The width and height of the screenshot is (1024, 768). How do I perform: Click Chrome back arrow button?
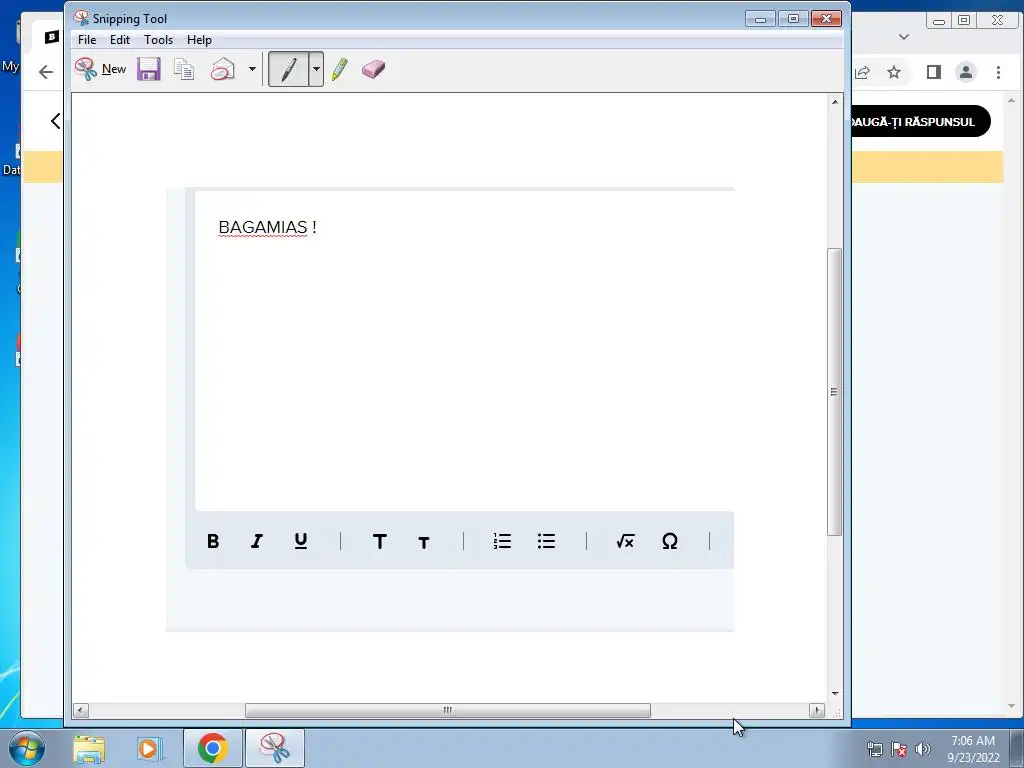tap(46, 72)
